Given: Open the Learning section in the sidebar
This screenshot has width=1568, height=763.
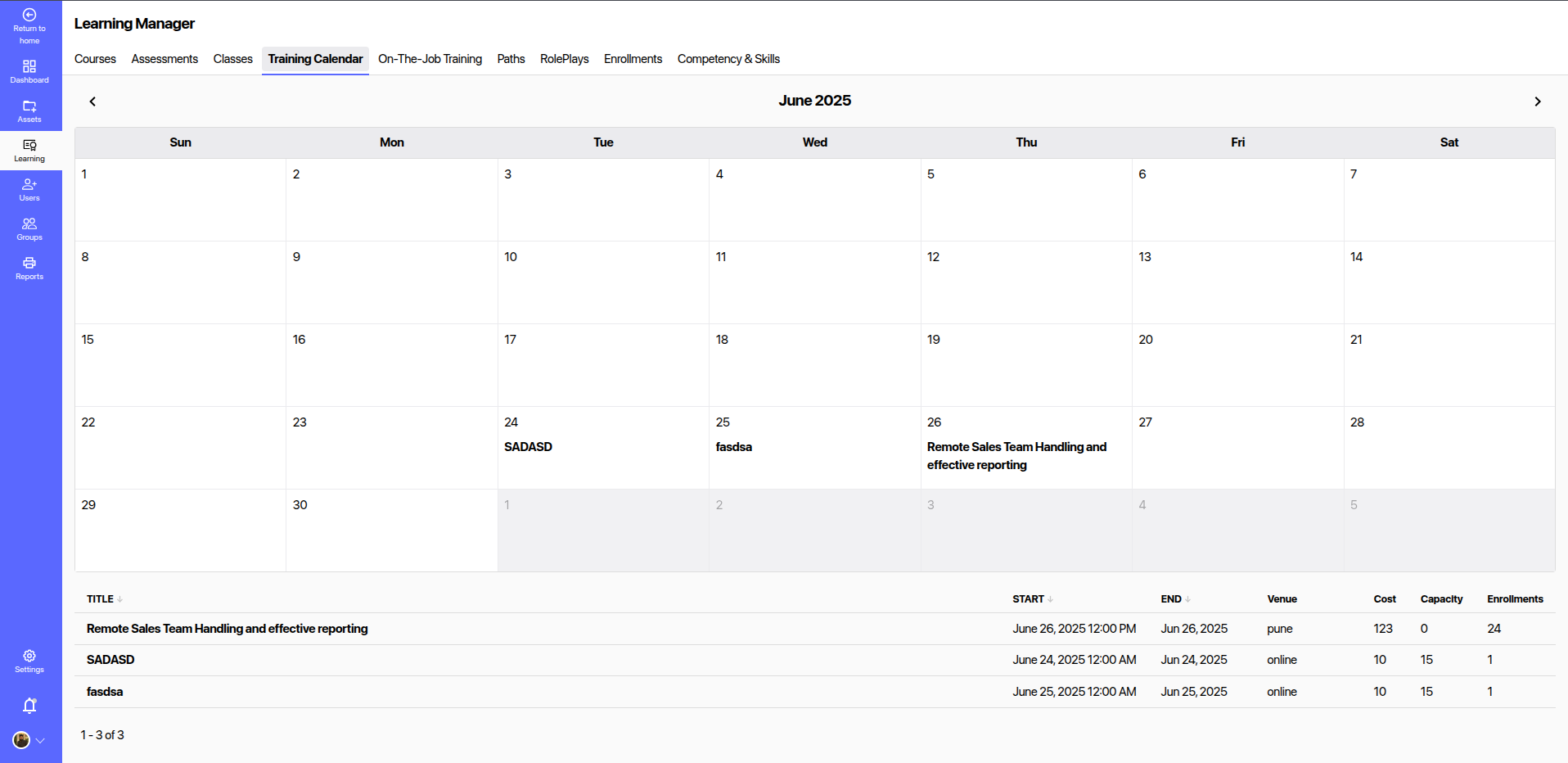Looking at the screenshot, I should click(x=29, y=150).
